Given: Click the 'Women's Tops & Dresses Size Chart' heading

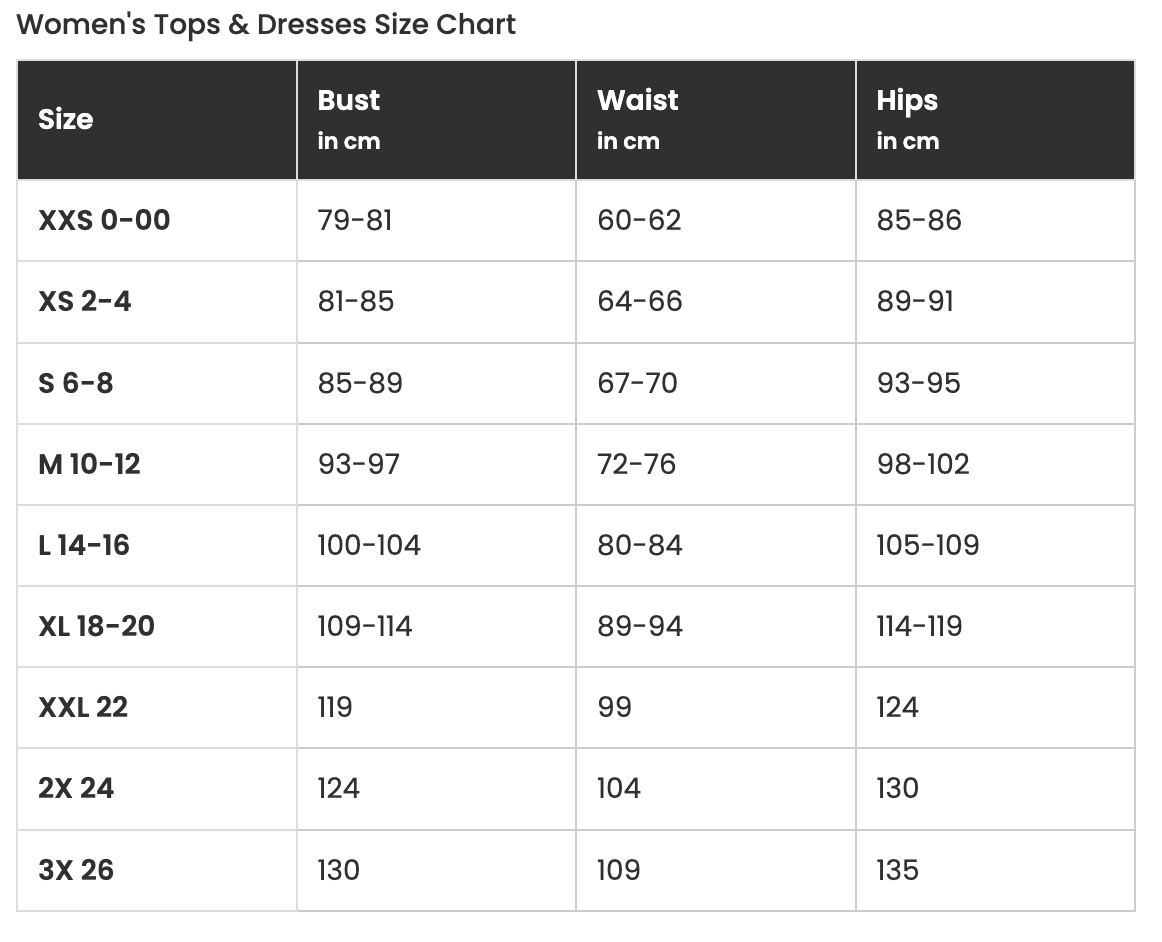Looking at the screenshot, I should [x=266, y=24].
